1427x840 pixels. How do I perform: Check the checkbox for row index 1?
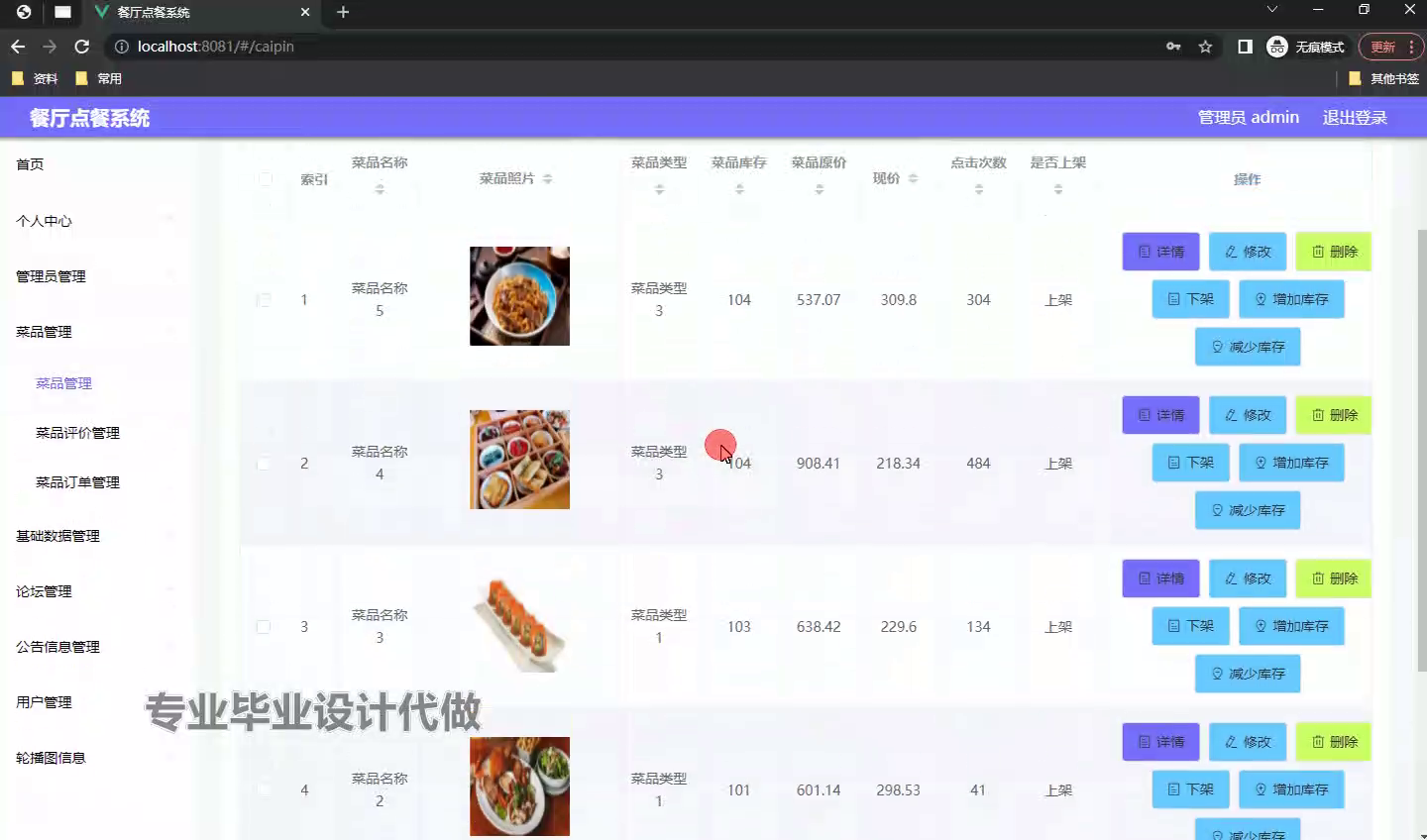[x=264, y=300]
